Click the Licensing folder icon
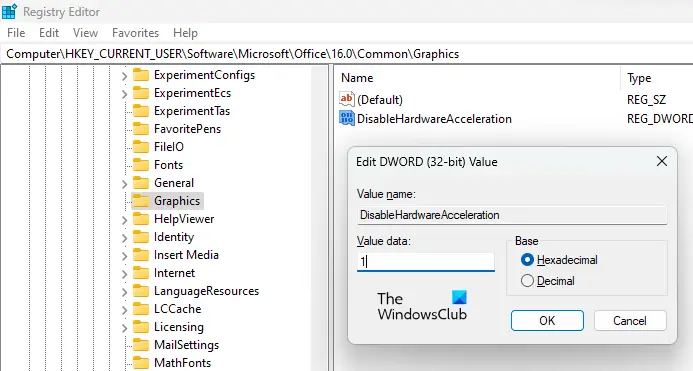The width and height of the screenshot is (693, 371). 141,327
